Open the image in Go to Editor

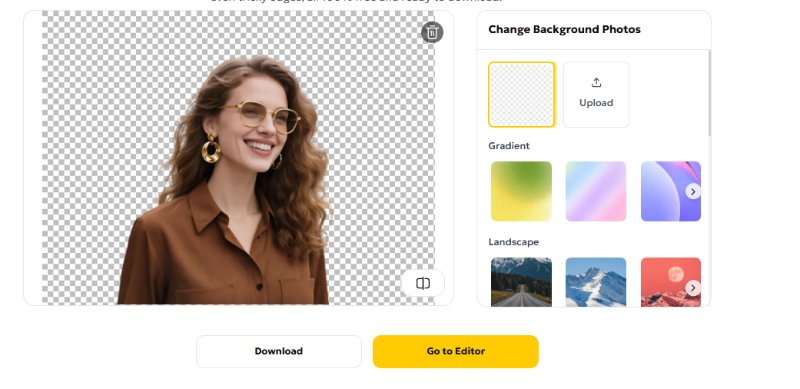pos(456,351)
